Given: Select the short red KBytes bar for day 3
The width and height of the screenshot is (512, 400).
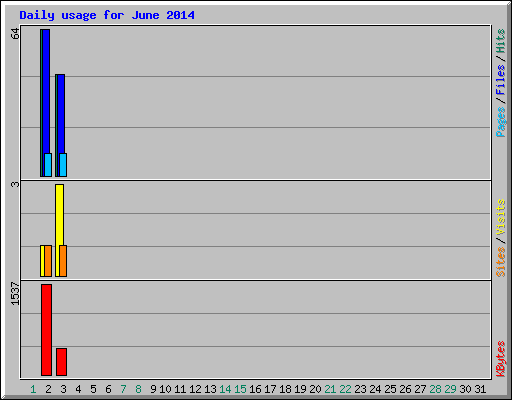Looking at the screenshot, I should pos(61,362).
